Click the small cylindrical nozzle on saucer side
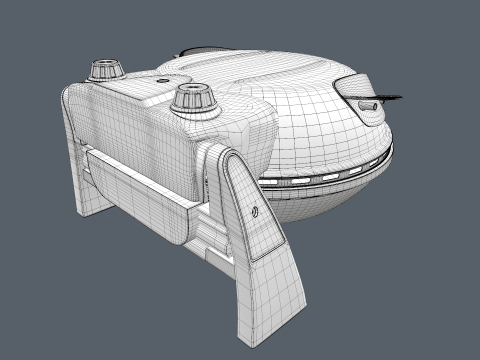The image size is (480, 360). coord(368,106)
